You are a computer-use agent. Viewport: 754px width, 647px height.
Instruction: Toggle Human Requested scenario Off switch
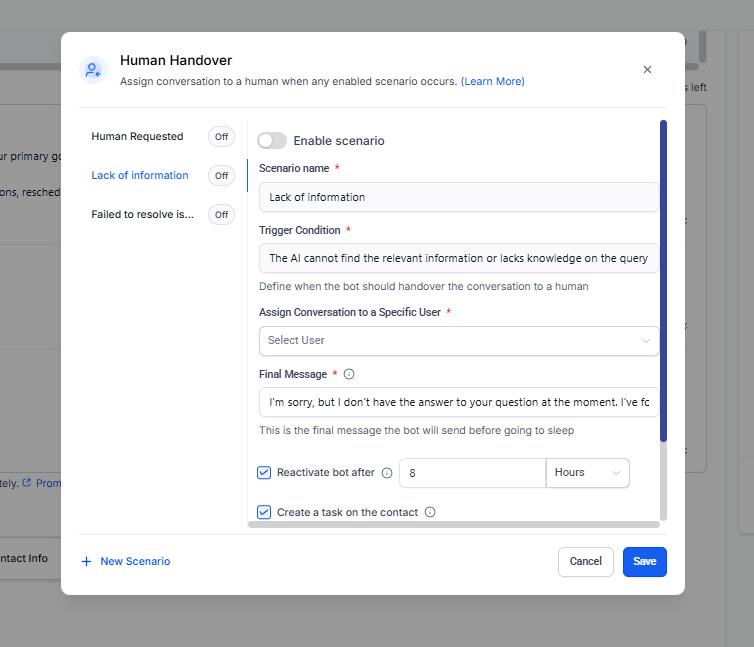click(221, 137)
